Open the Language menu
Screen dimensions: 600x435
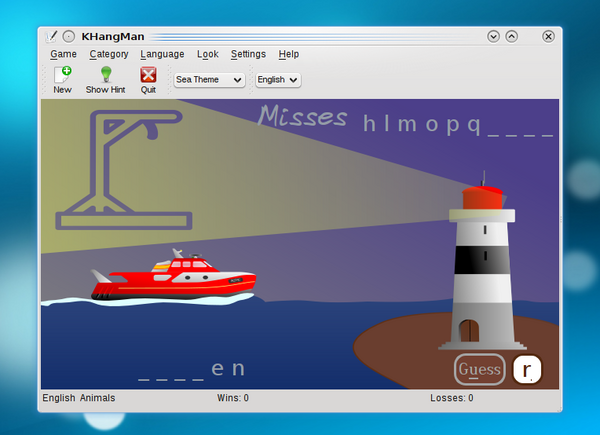pos(162,54)
